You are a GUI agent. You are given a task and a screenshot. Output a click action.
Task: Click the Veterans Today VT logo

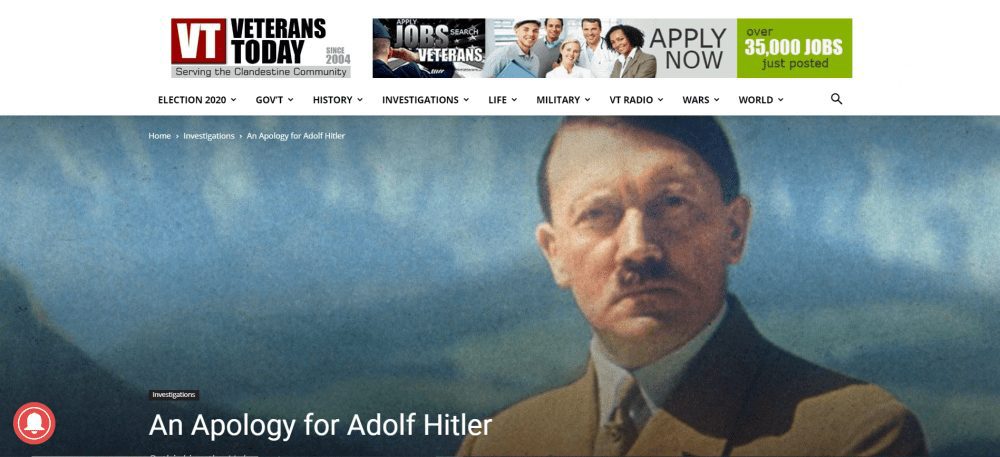click(261, 48)
